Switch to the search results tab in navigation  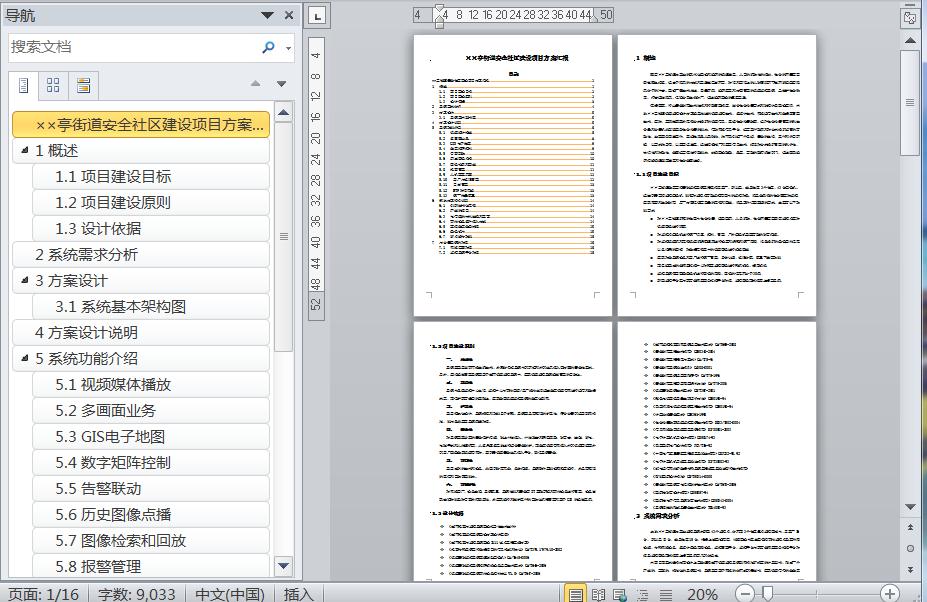tap(83, 86)
